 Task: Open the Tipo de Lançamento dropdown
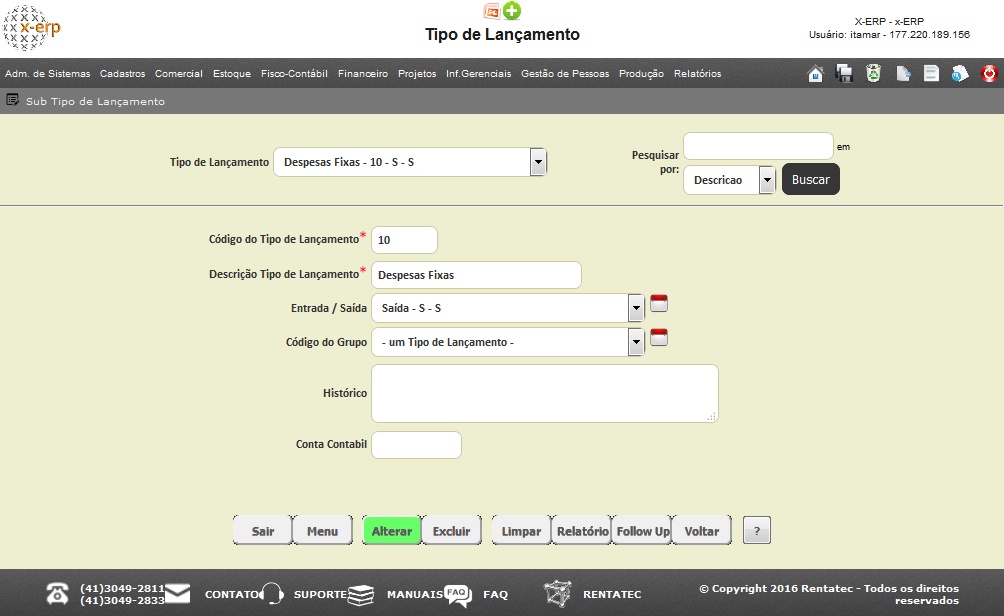click(x=410, y=162)
